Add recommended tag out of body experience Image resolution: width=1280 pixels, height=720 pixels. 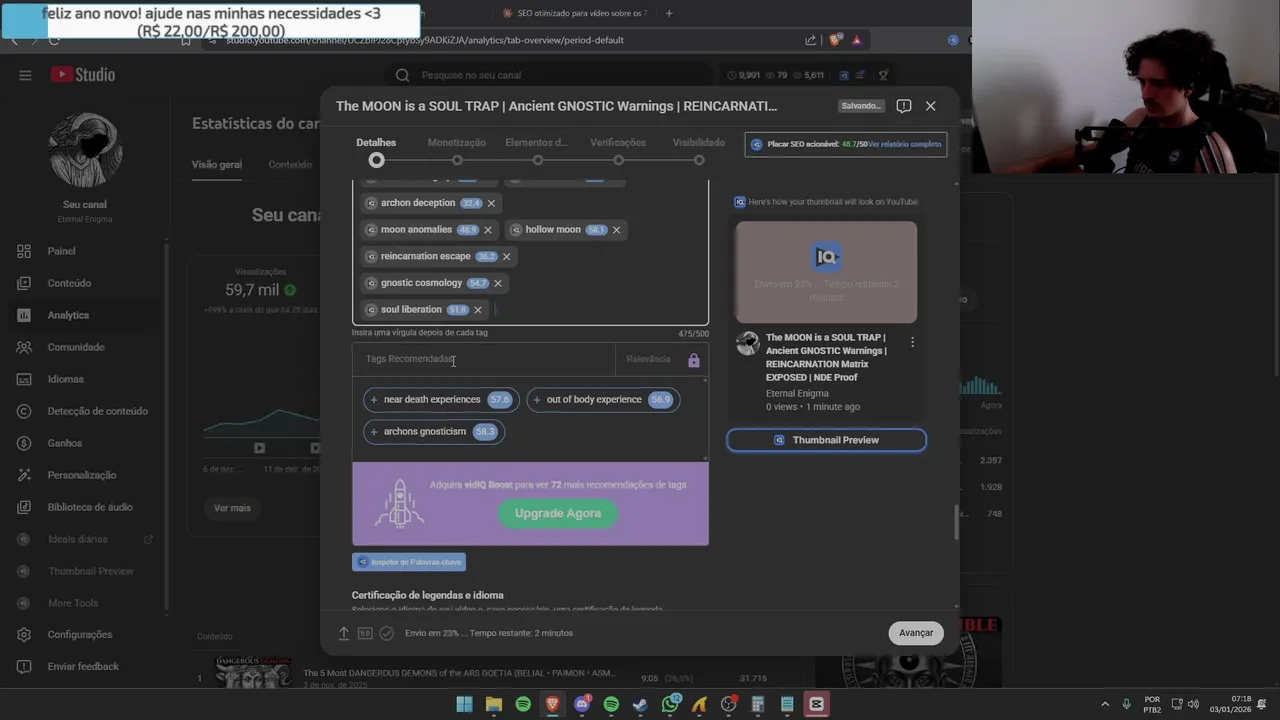(x=602, y=399)
